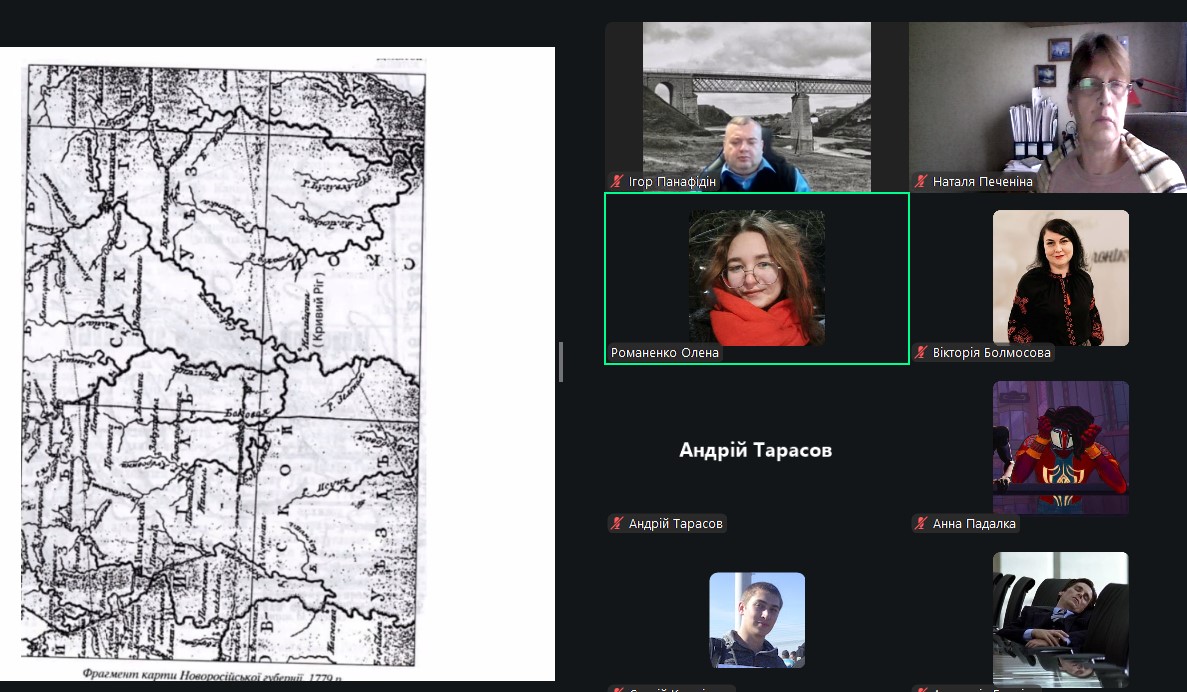Click the muted mic icon by Андрій Тарасов label

(x=618, y=524)
